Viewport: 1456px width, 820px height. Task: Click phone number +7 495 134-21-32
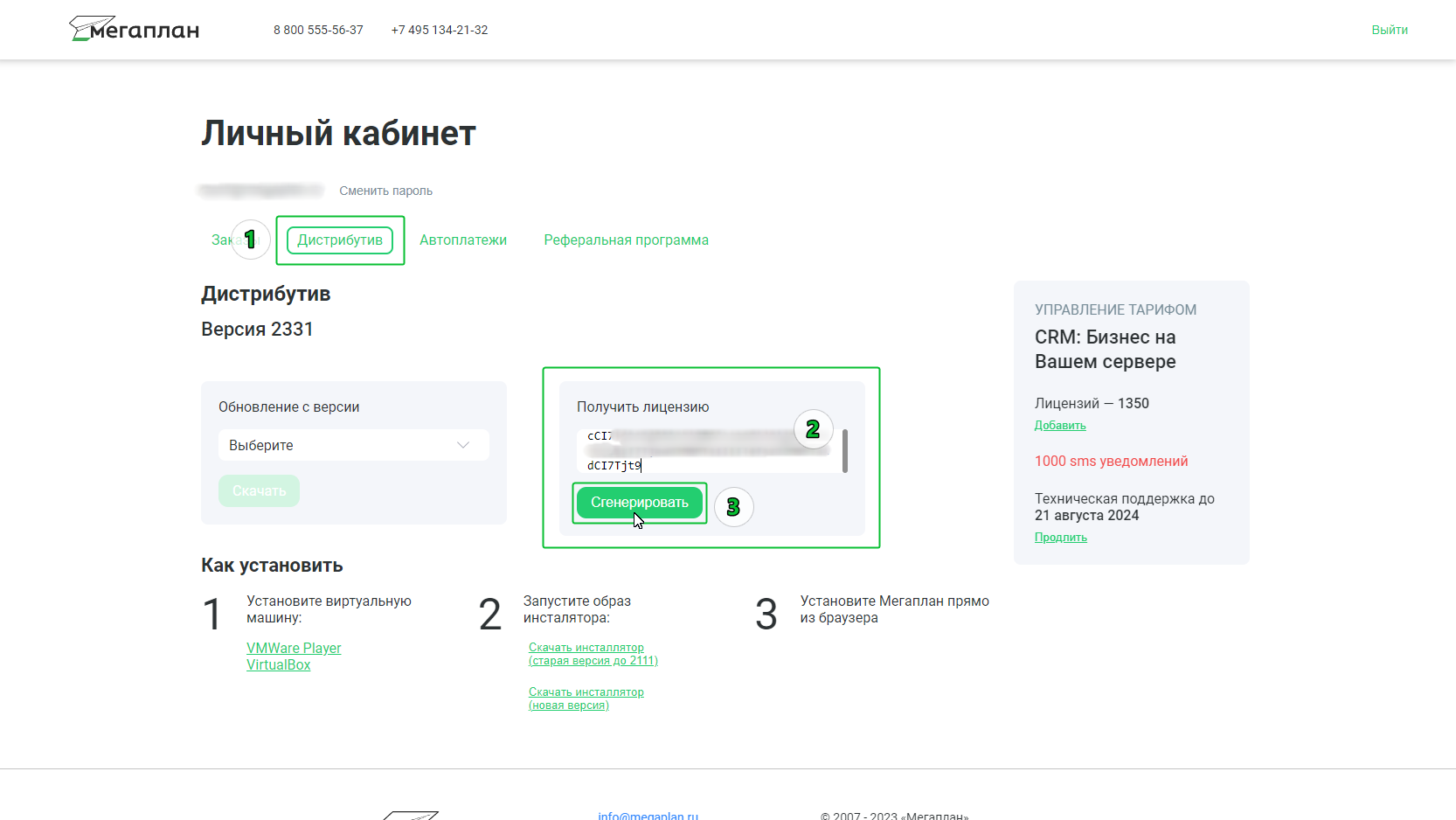click(x=440, y=30)
